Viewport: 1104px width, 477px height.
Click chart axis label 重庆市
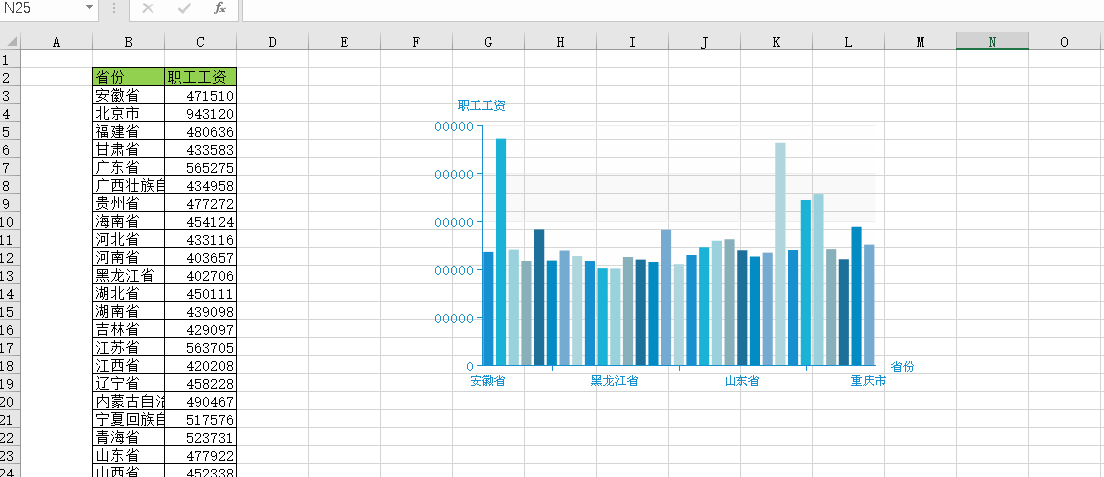(x=868, y=381)
